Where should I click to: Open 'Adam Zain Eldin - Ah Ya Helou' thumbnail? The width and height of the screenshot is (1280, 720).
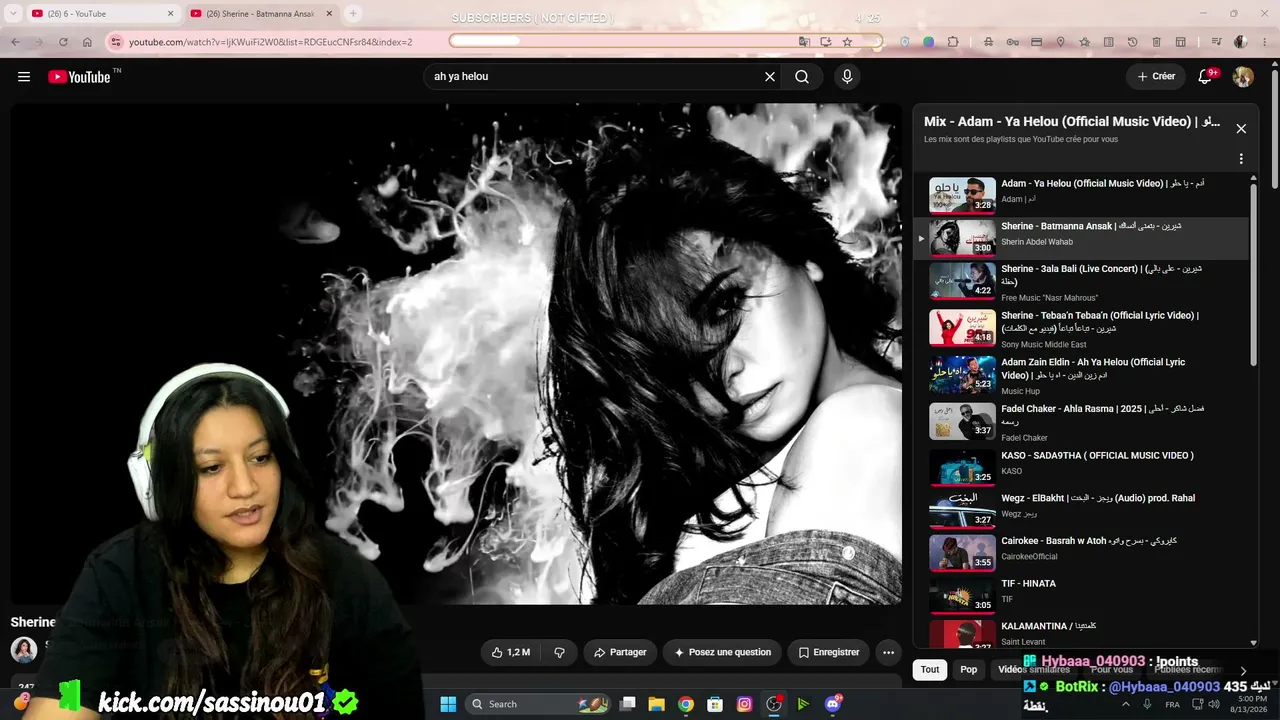[x=962, y=375]
